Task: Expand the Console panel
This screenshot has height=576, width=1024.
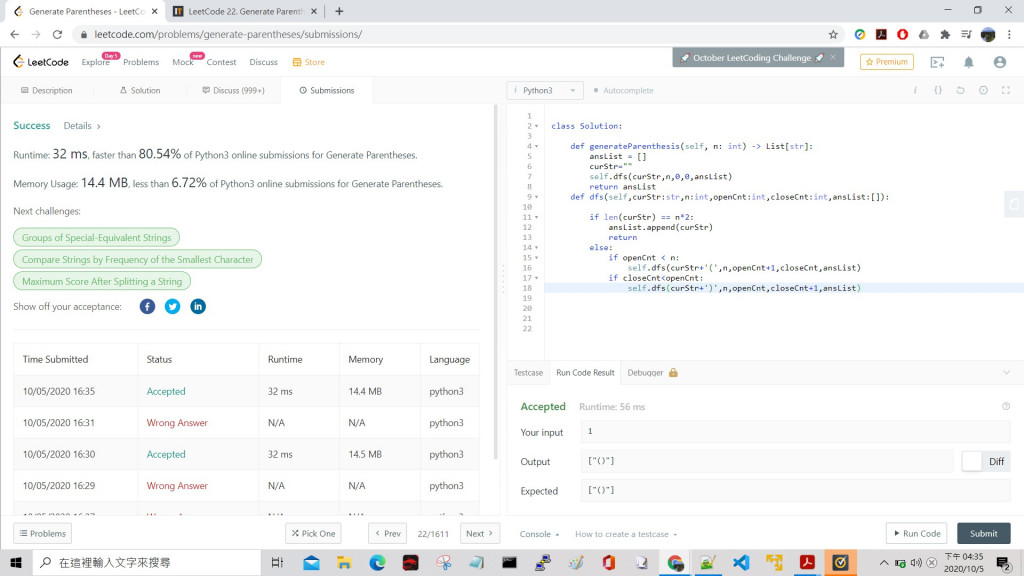Action: pos(539,534)
